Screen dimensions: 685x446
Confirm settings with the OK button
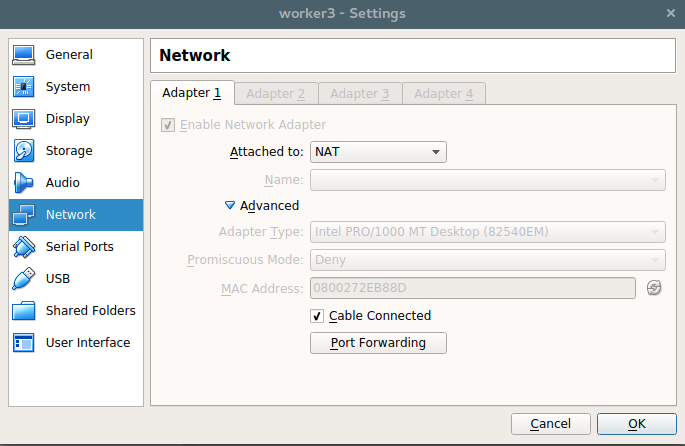[x=637, y=424]
